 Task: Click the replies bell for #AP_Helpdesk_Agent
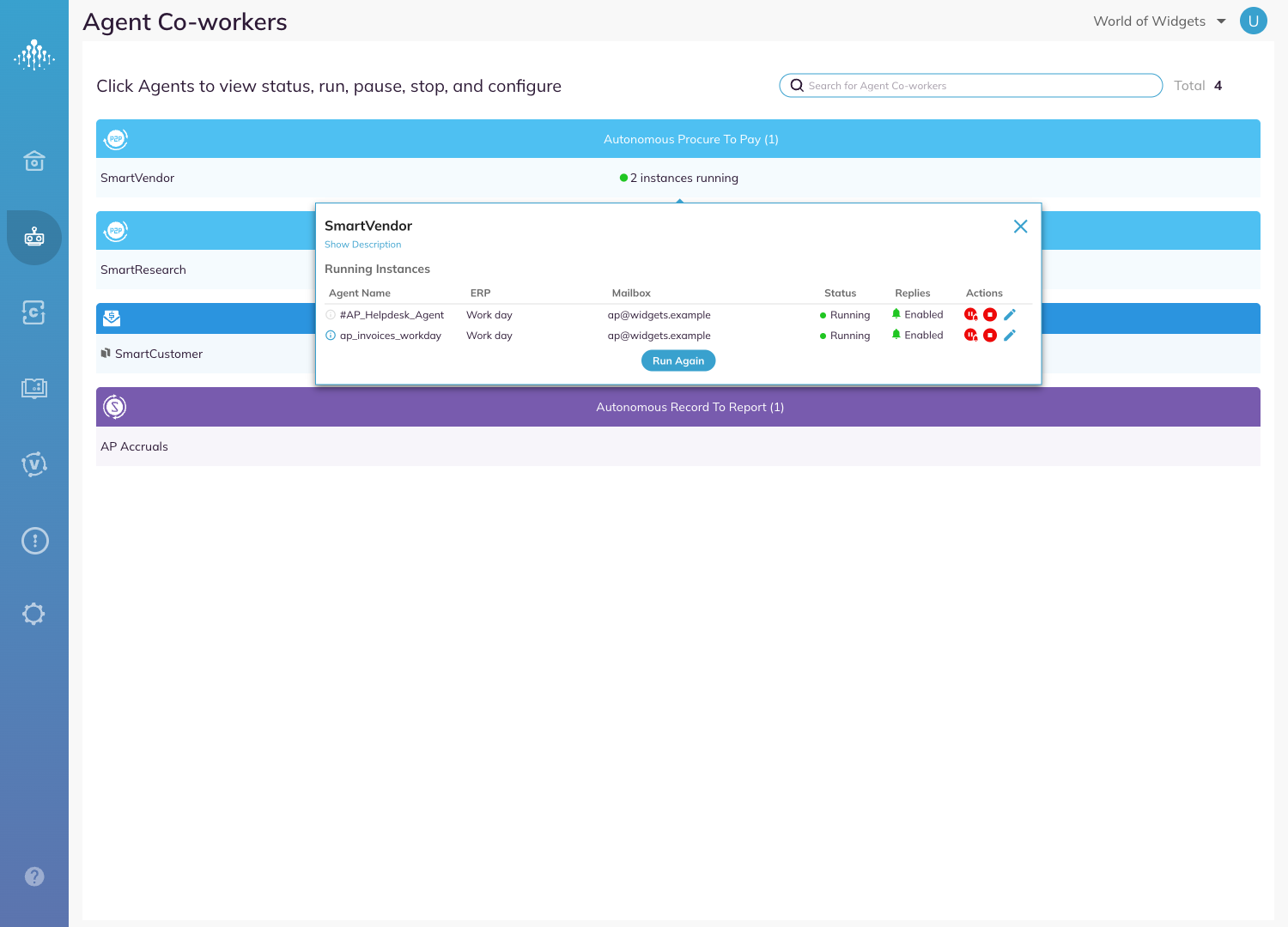point(896,314)
